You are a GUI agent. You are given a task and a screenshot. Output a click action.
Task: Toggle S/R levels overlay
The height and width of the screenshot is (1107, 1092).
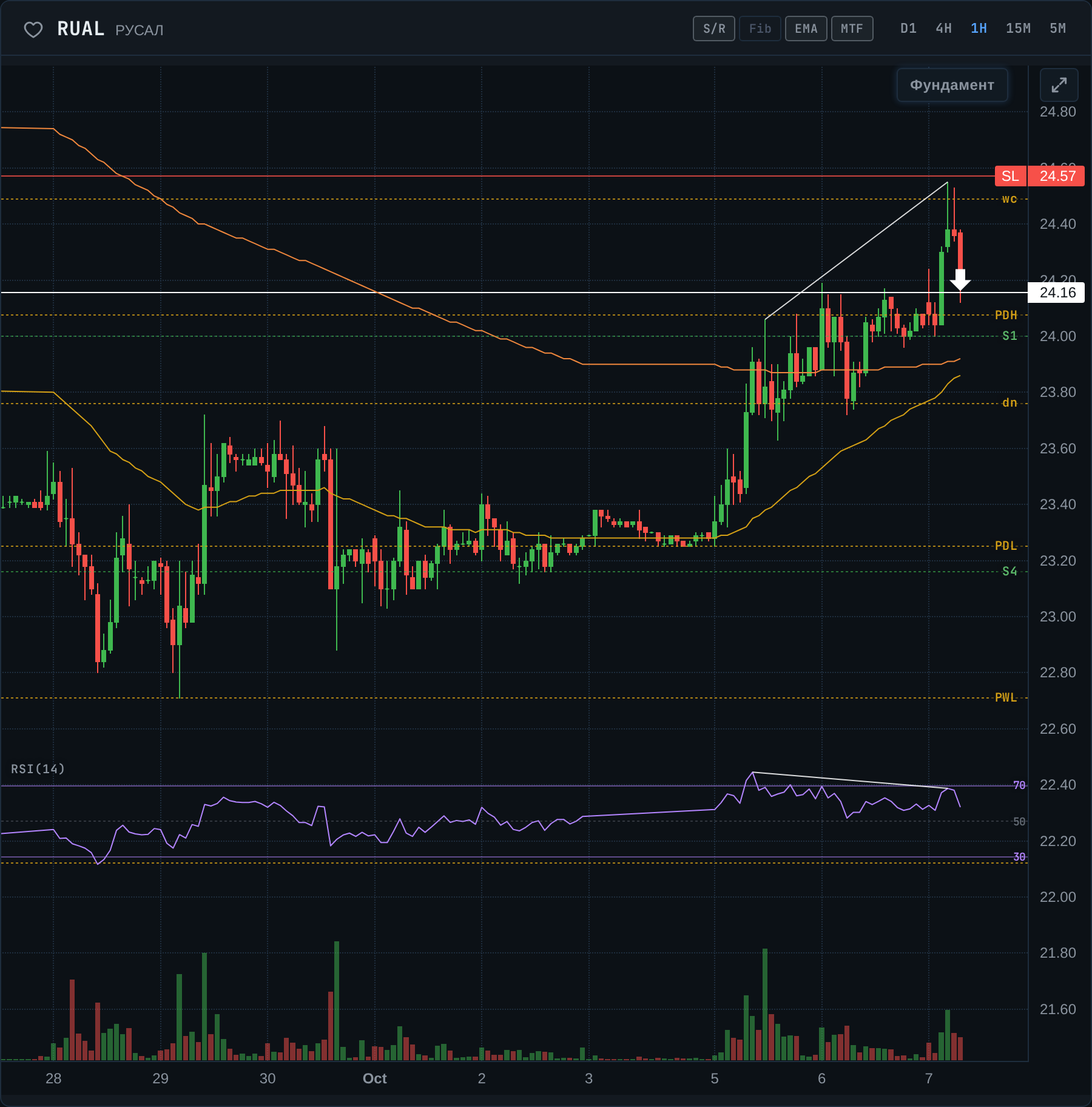coord(714,29)
